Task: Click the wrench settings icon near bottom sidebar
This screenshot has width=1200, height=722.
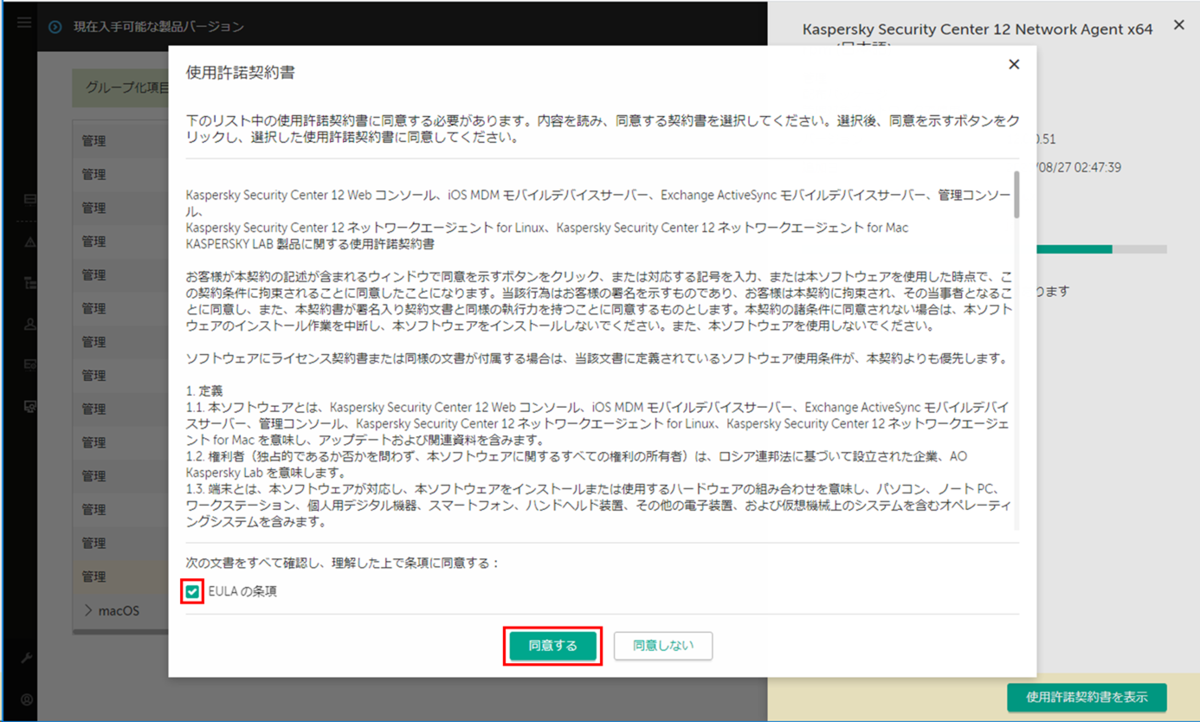Action: click(x=27, y=658)
